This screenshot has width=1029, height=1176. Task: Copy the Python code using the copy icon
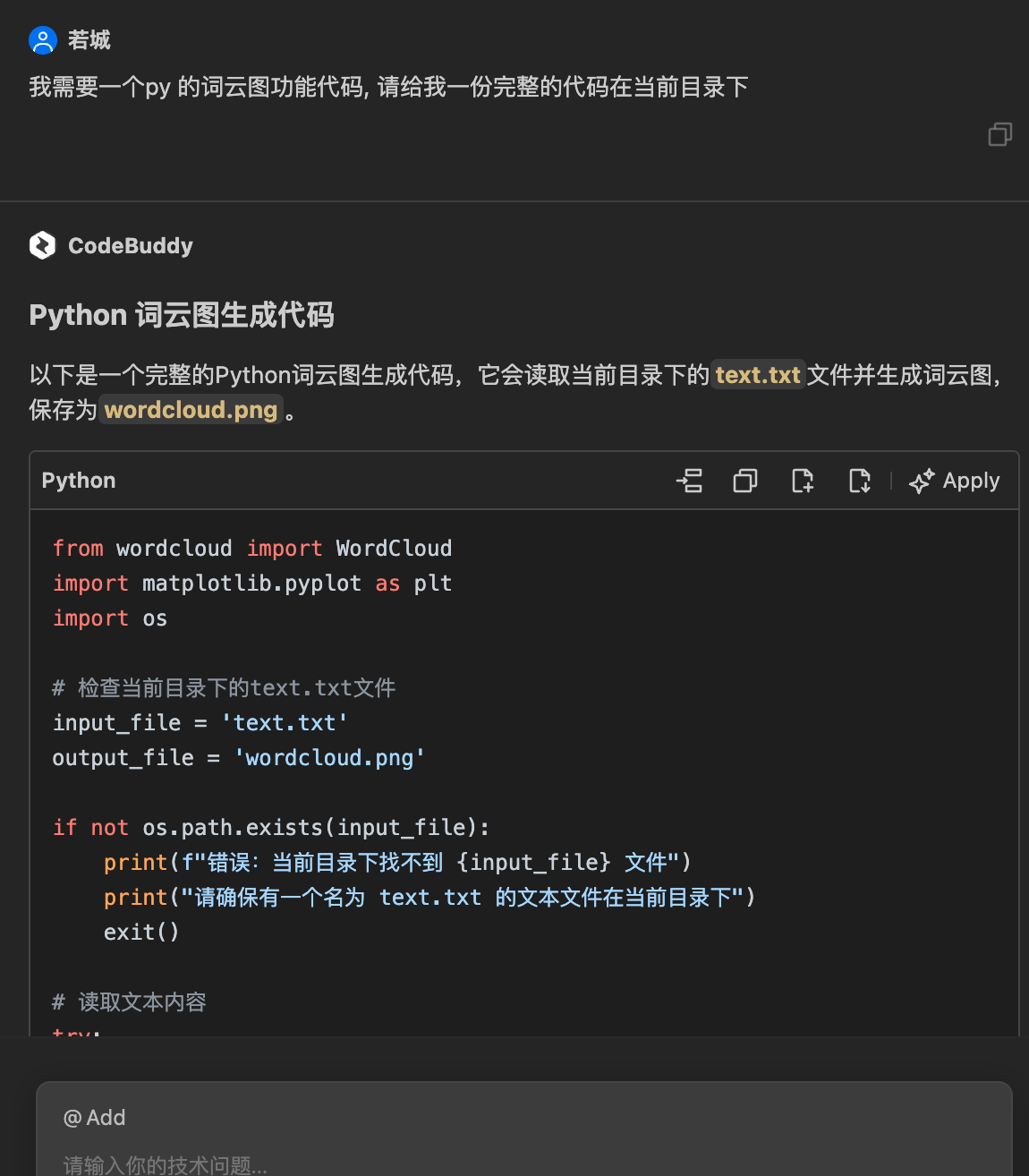pyautogui.click(x=745, y=481)
